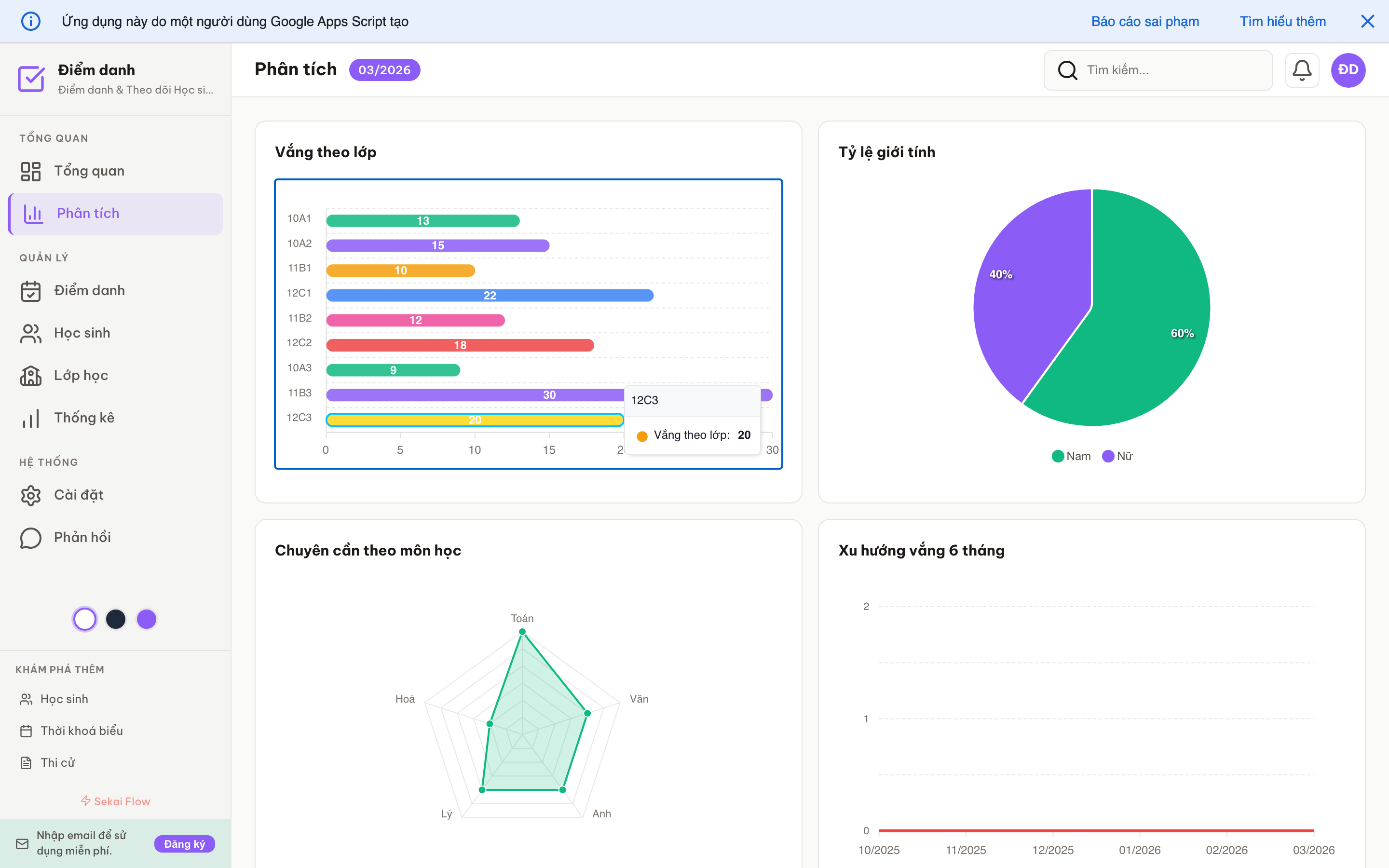Viewport: 1389px width, 868px height.
Task: Click the Cài đặt gear icon
Action: point(31,495)
